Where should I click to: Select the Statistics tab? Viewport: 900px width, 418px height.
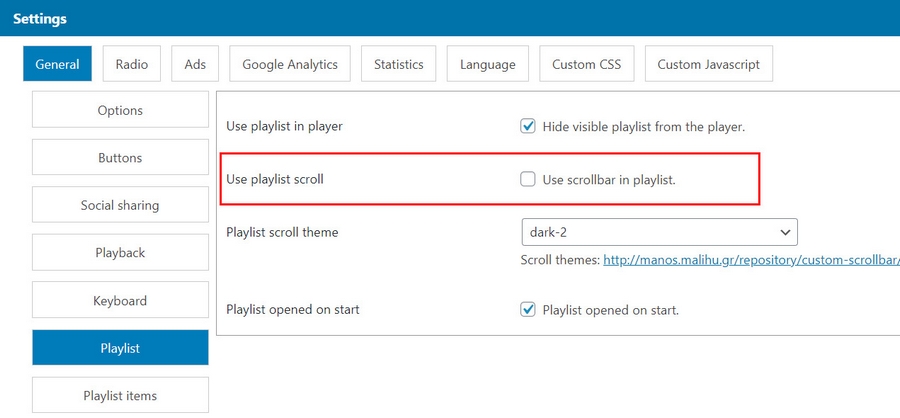399,64
